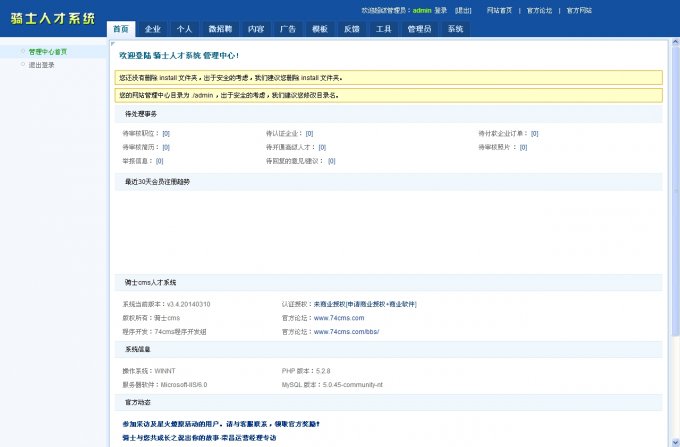Open the 官方网站 header link

(579, 10)
